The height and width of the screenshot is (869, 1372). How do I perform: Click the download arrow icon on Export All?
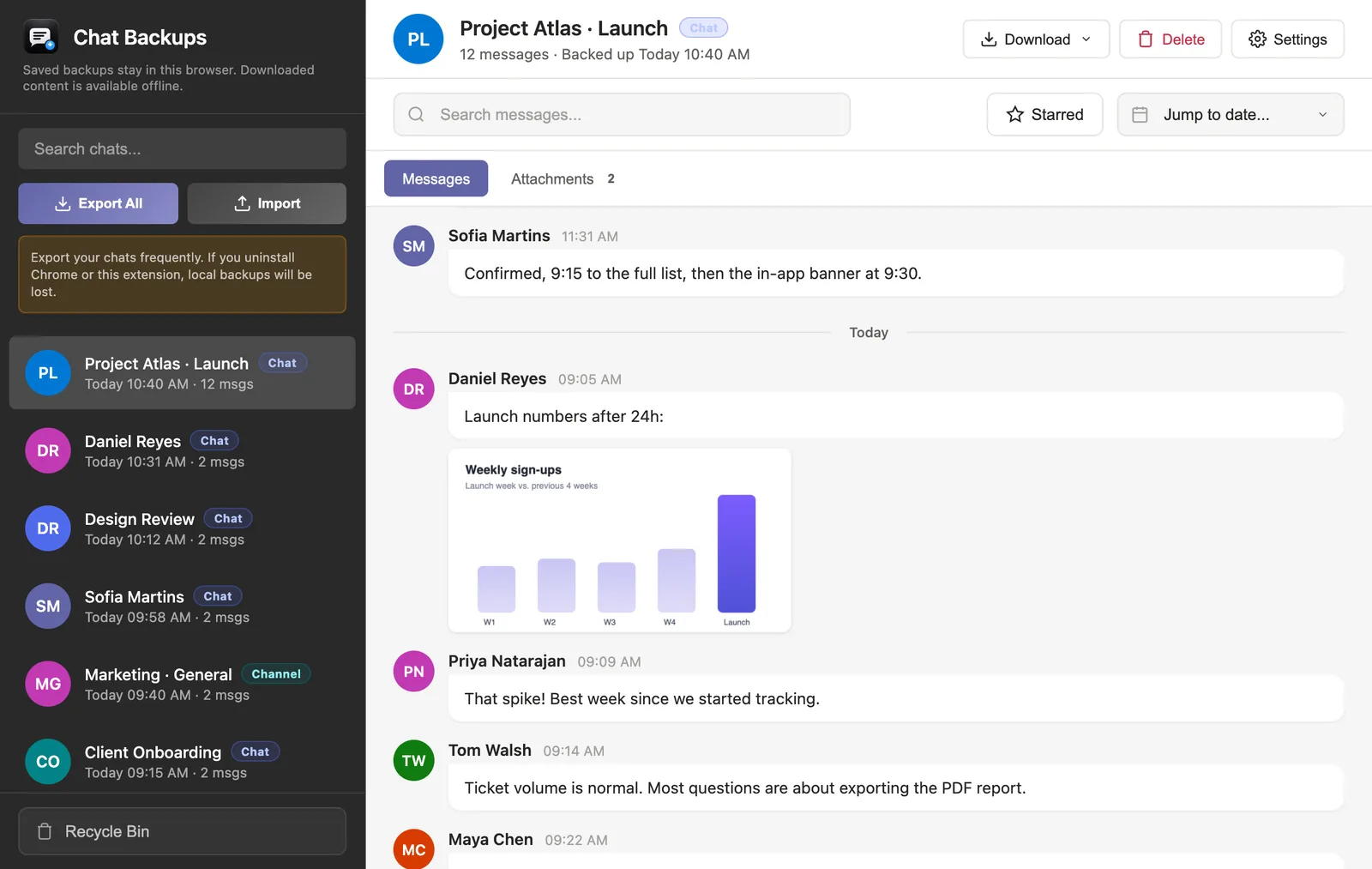tap(63, 203)
